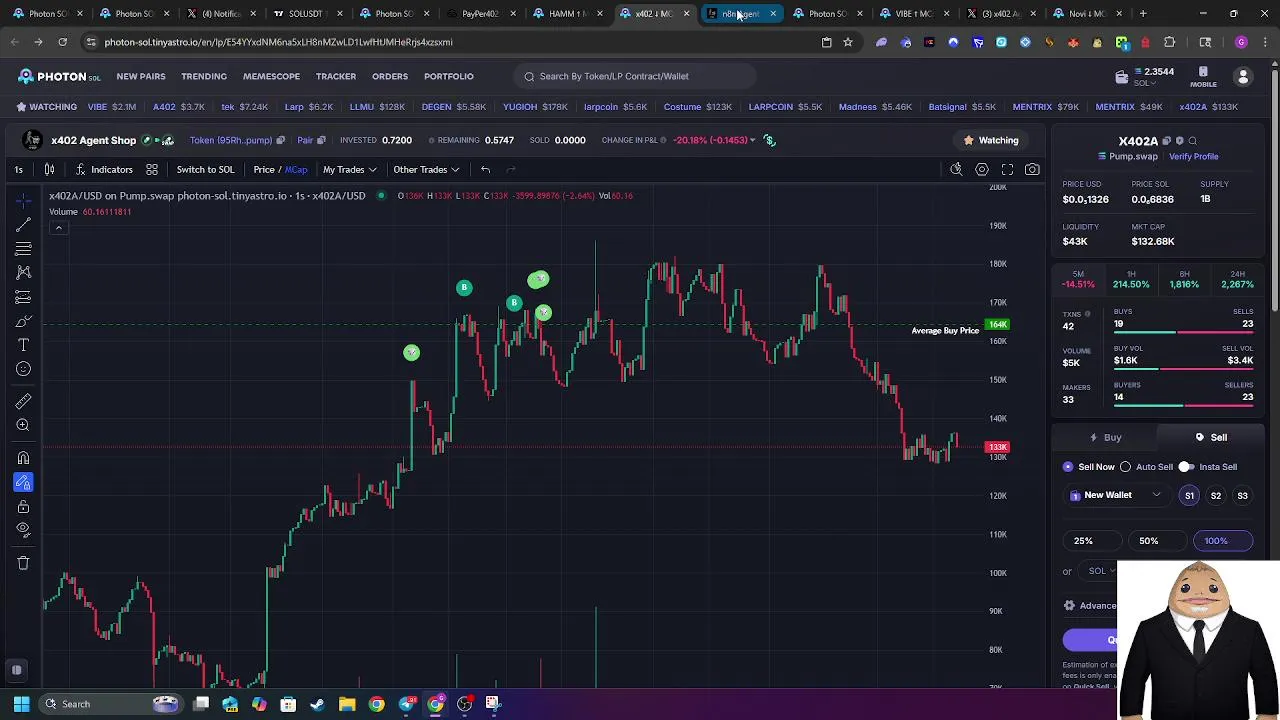Open the Verify Profile link
The height and width of the screenshot is (720, 1280).
click(x=1193, y=157)
